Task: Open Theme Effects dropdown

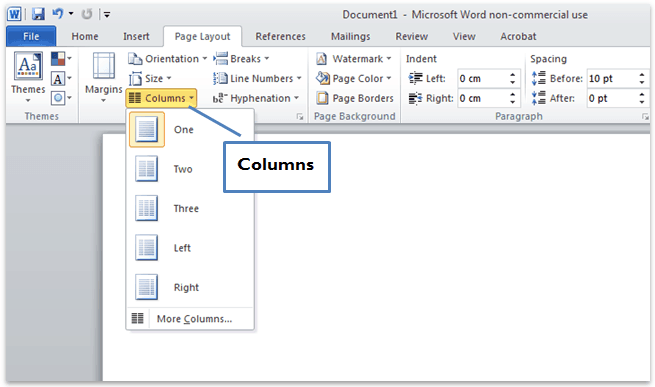Action: pos(61,98)
